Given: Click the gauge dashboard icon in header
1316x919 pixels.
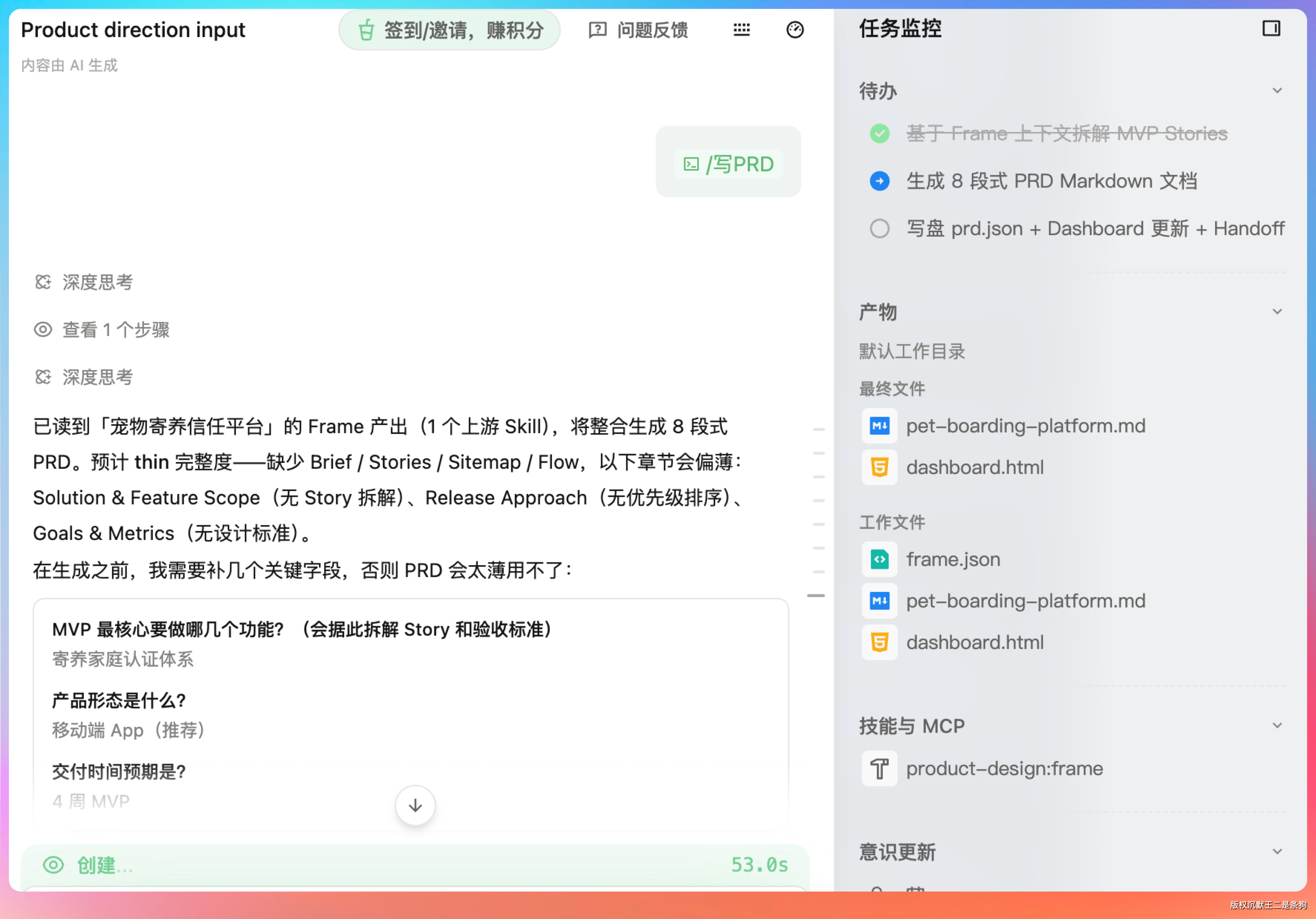Looking at the screenshot, I should 795,30.
